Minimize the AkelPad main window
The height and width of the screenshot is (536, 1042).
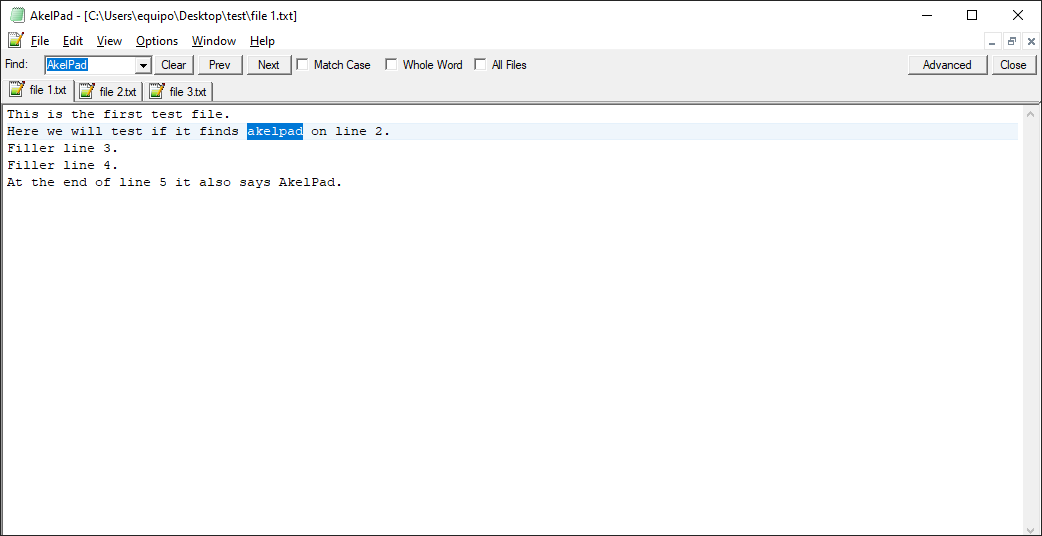(926, 16)
